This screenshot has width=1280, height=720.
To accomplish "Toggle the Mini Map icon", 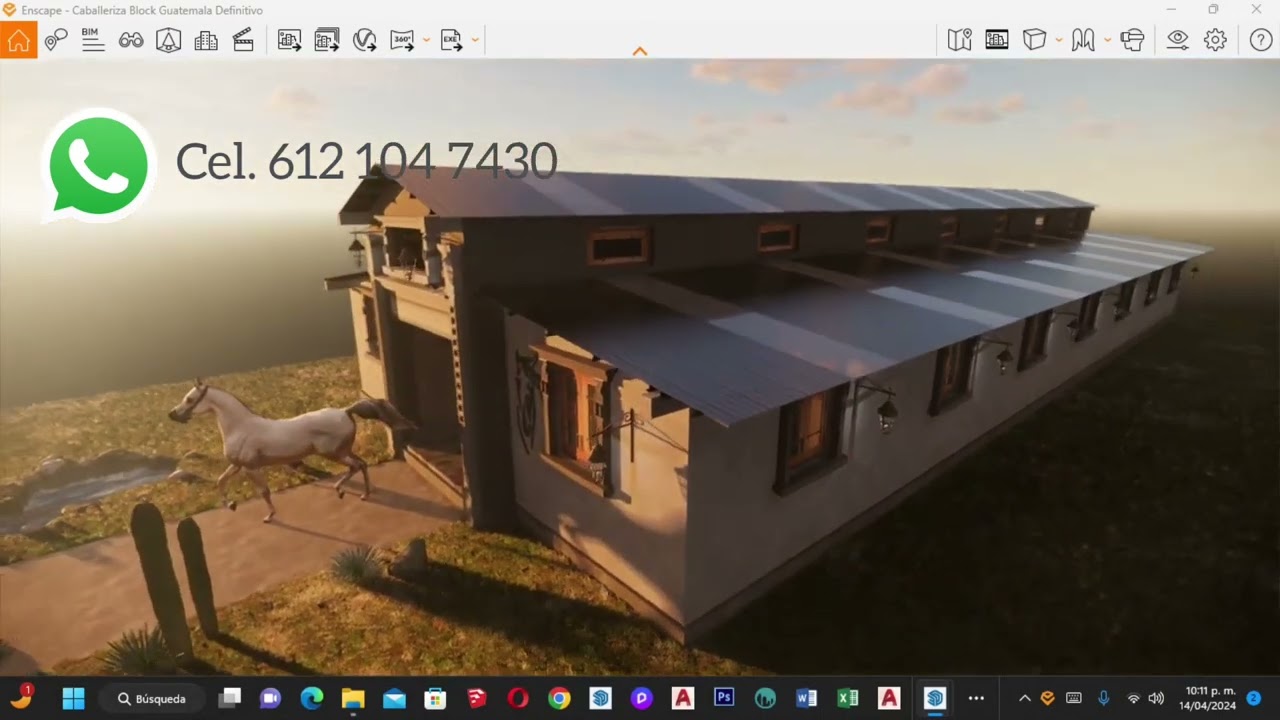I will coord(959,40).
